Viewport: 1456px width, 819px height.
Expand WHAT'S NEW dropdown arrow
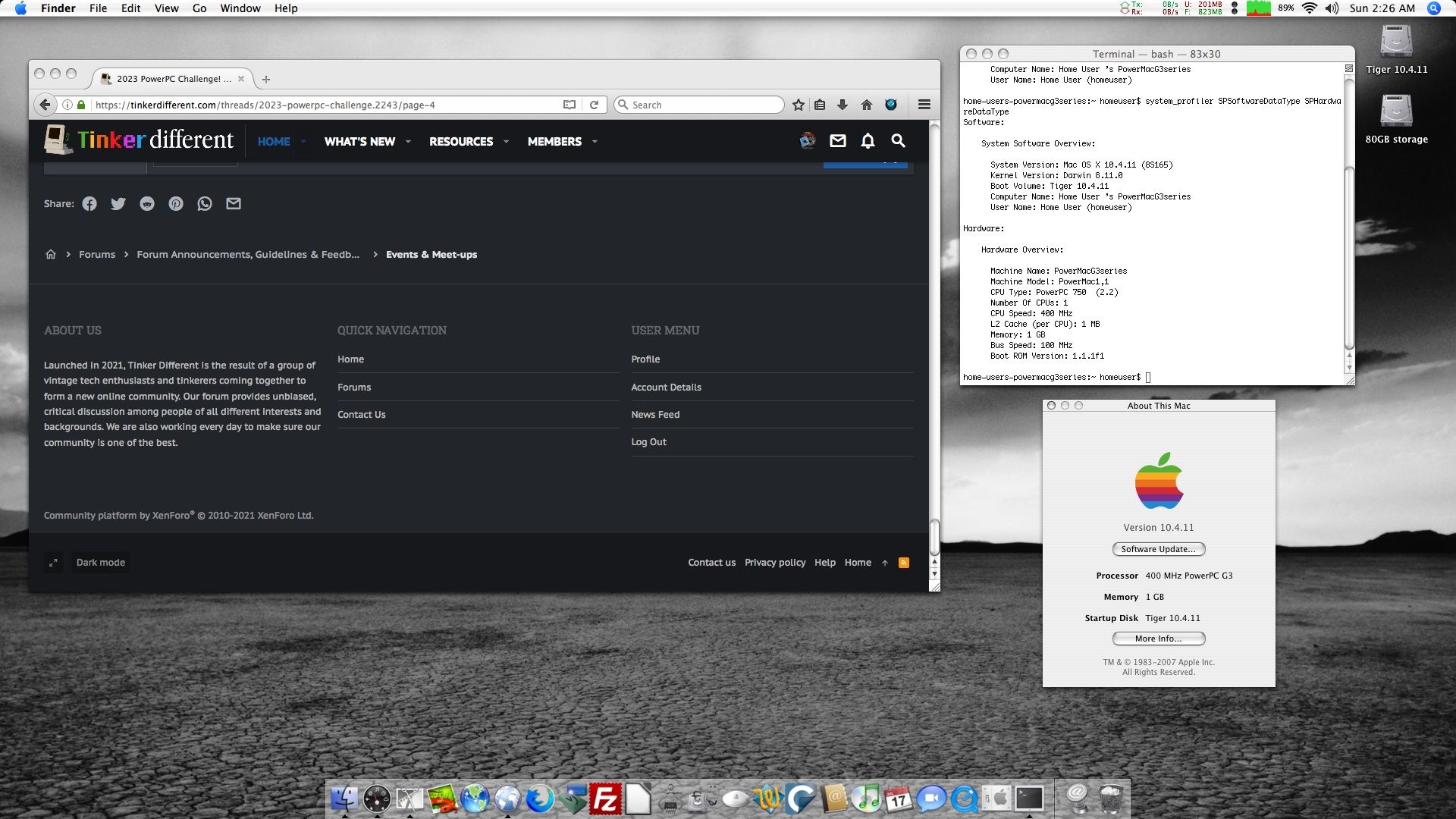[408, 141]
